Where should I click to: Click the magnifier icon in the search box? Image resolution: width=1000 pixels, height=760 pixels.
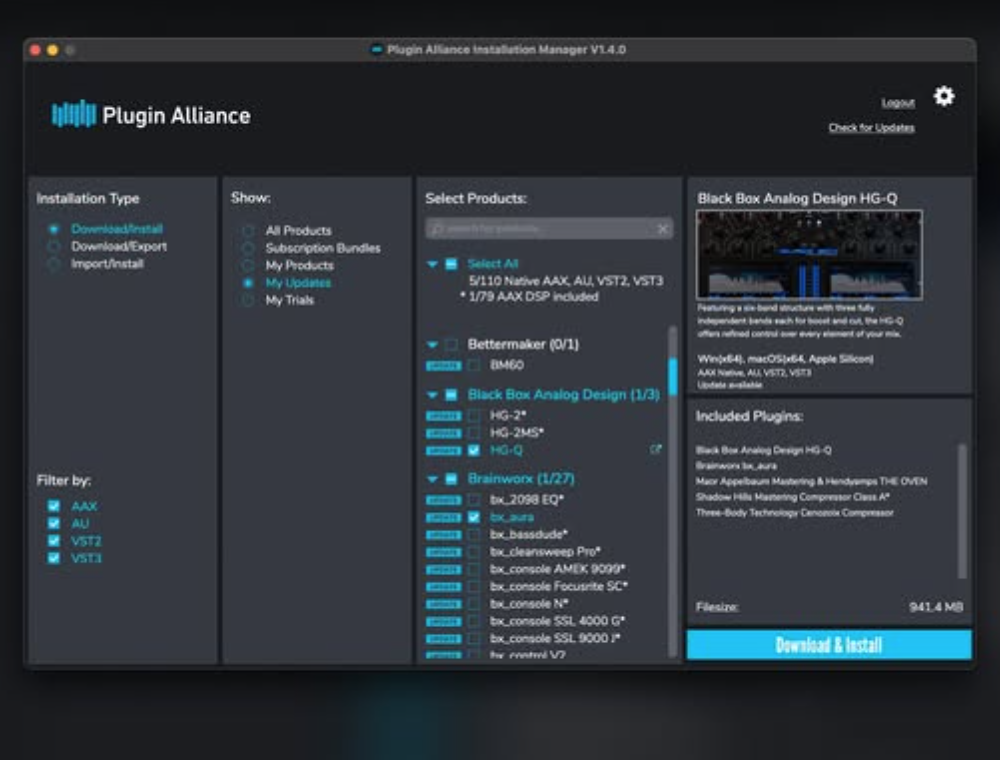(437, 228)
